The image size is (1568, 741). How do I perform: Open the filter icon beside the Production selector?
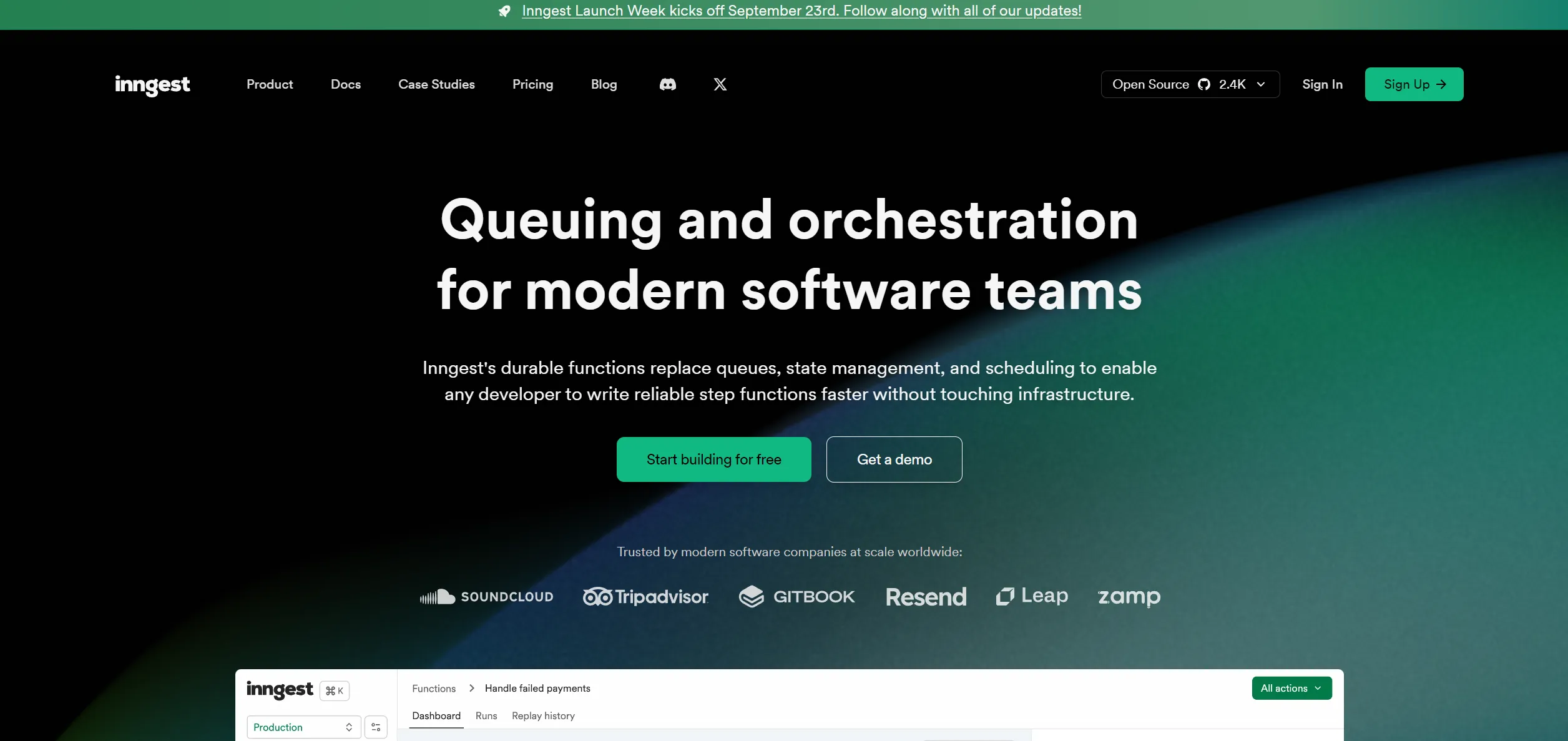point(376,727)
